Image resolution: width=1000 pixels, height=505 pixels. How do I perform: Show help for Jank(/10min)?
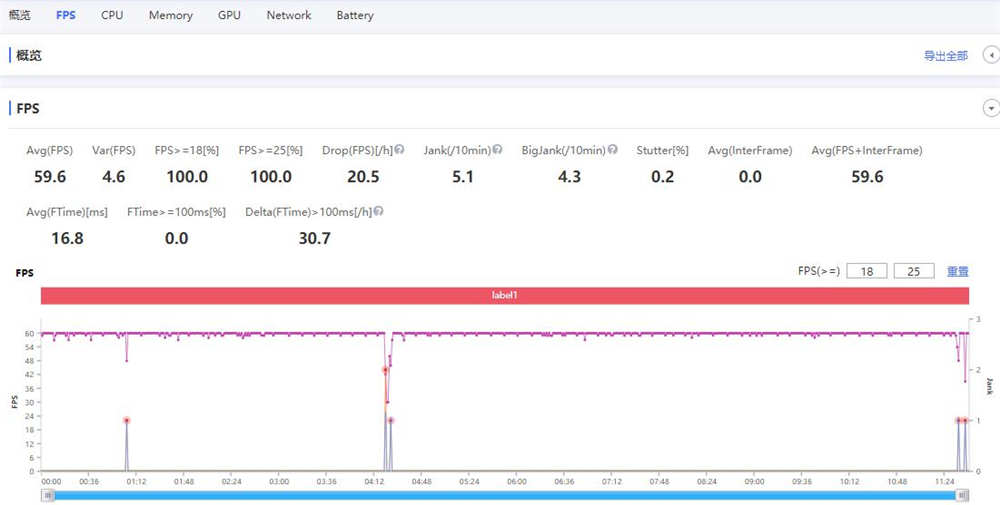(497, 150)
